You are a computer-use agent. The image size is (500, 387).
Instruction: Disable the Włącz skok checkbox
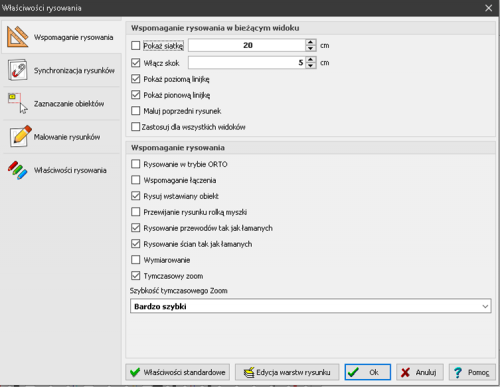tap(135, 63)
